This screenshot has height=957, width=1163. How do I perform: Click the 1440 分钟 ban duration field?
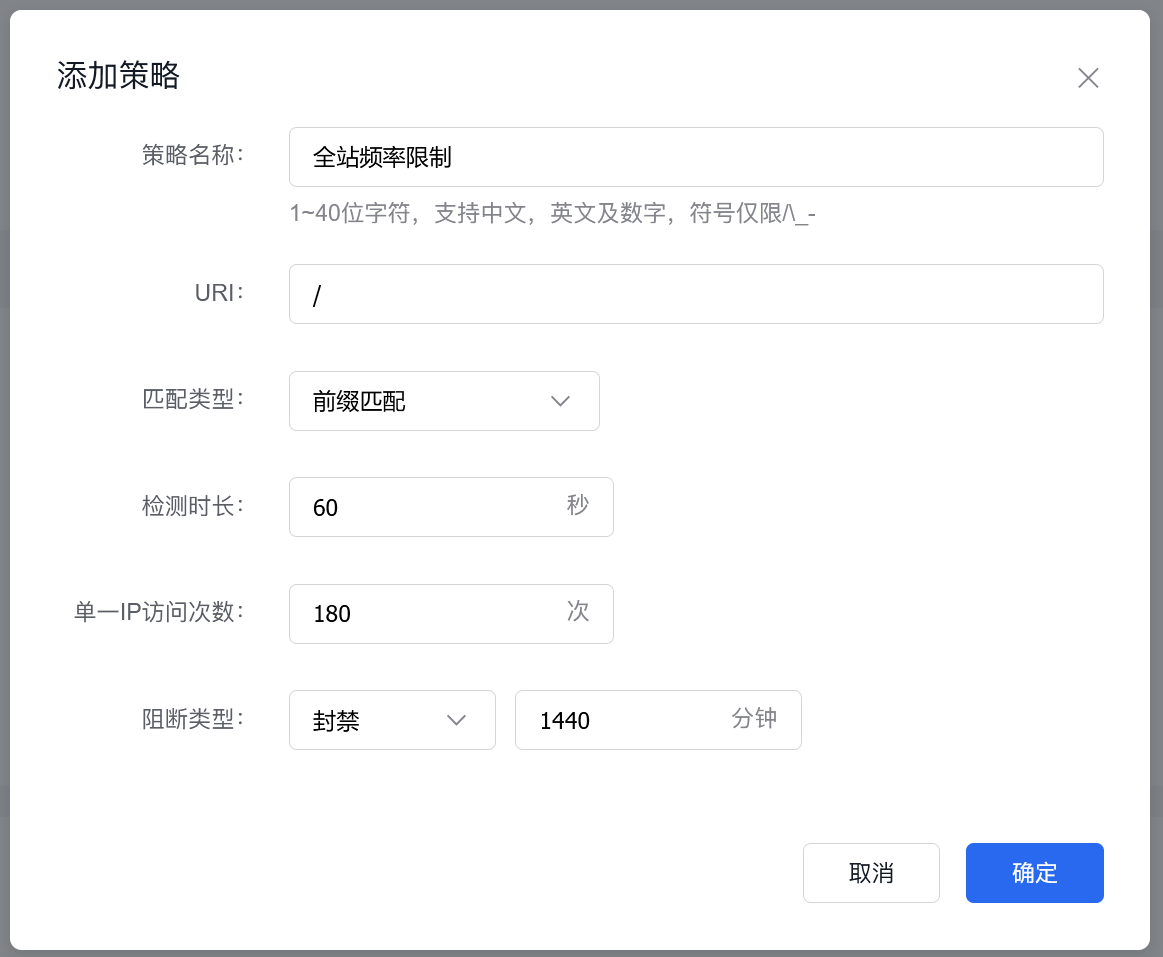(x=658, y=720)
